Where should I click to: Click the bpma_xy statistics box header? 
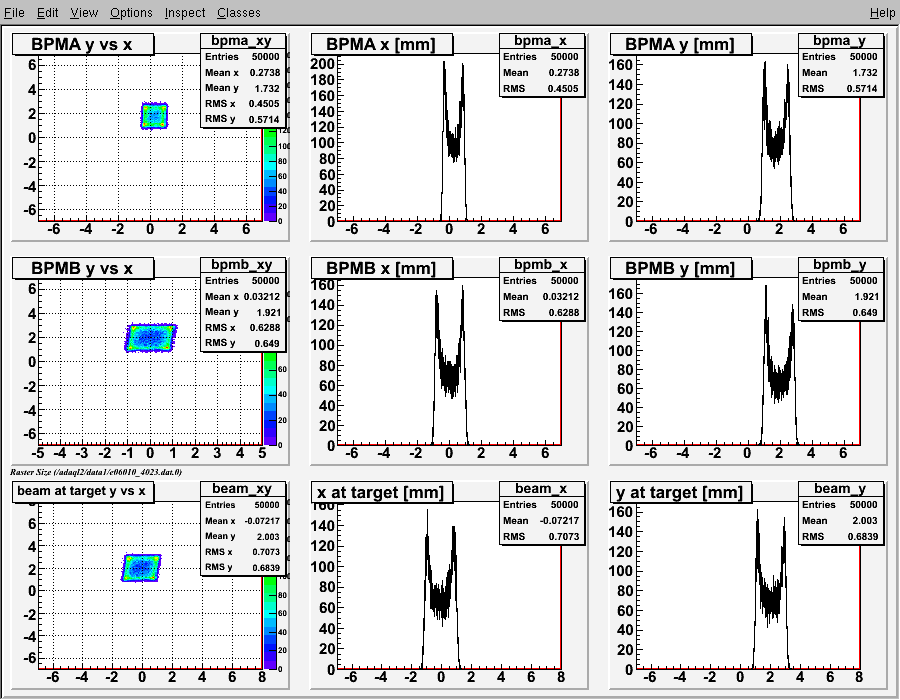242,41
